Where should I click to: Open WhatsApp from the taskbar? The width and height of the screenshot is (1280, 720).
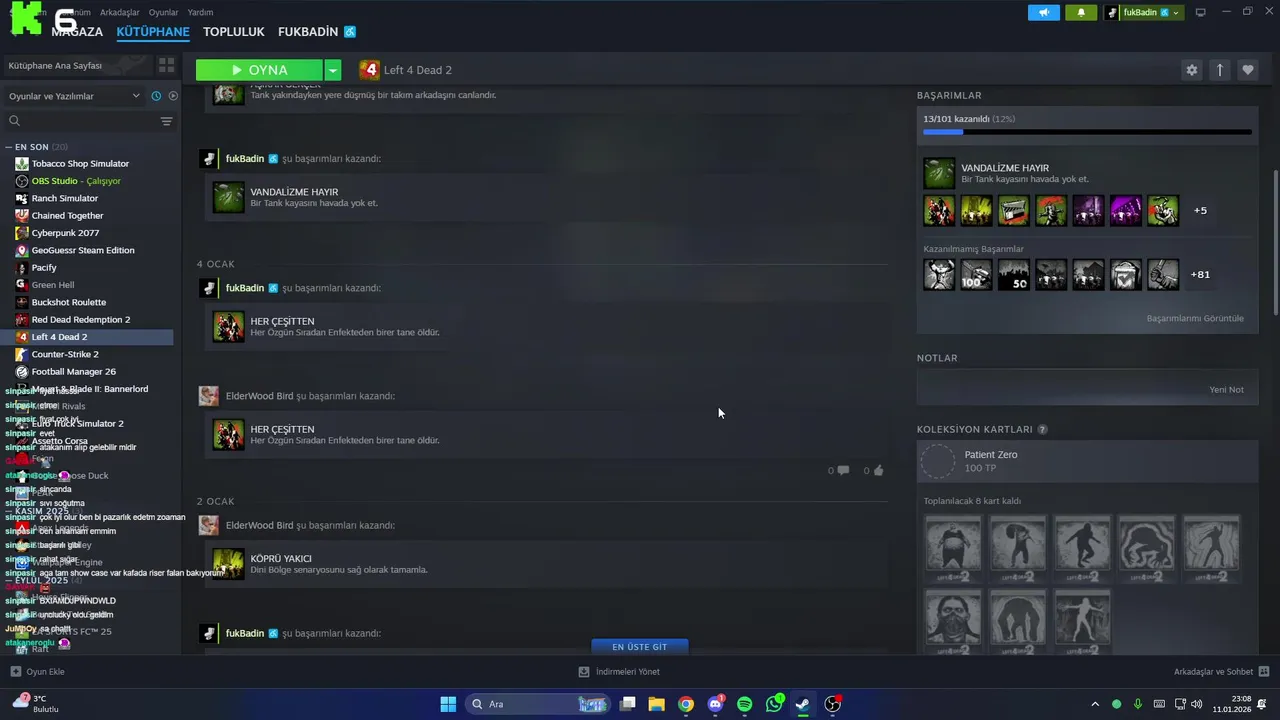(774, 704)
